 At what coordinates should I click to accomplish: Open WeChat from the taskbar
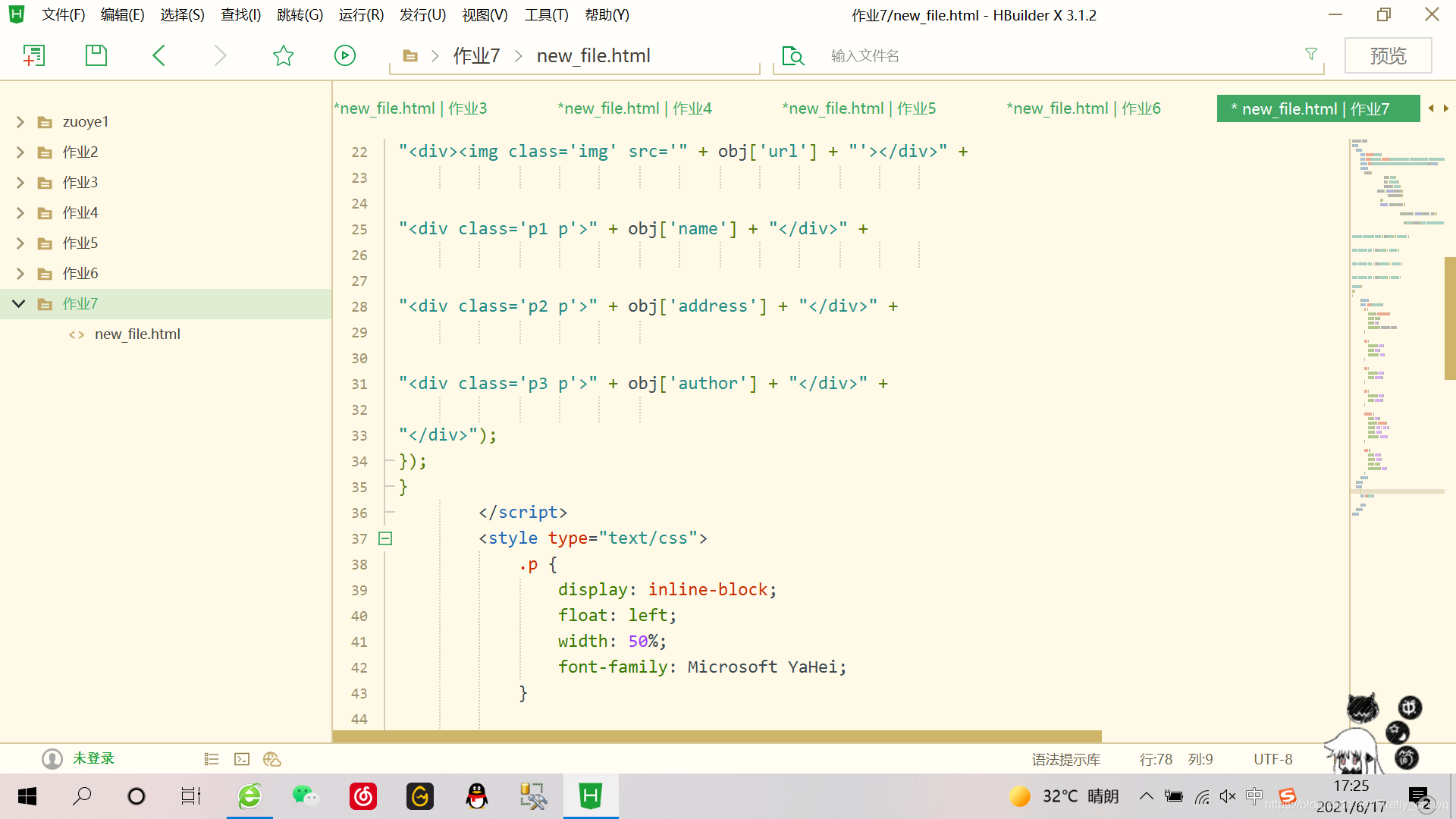coord(306,796)
